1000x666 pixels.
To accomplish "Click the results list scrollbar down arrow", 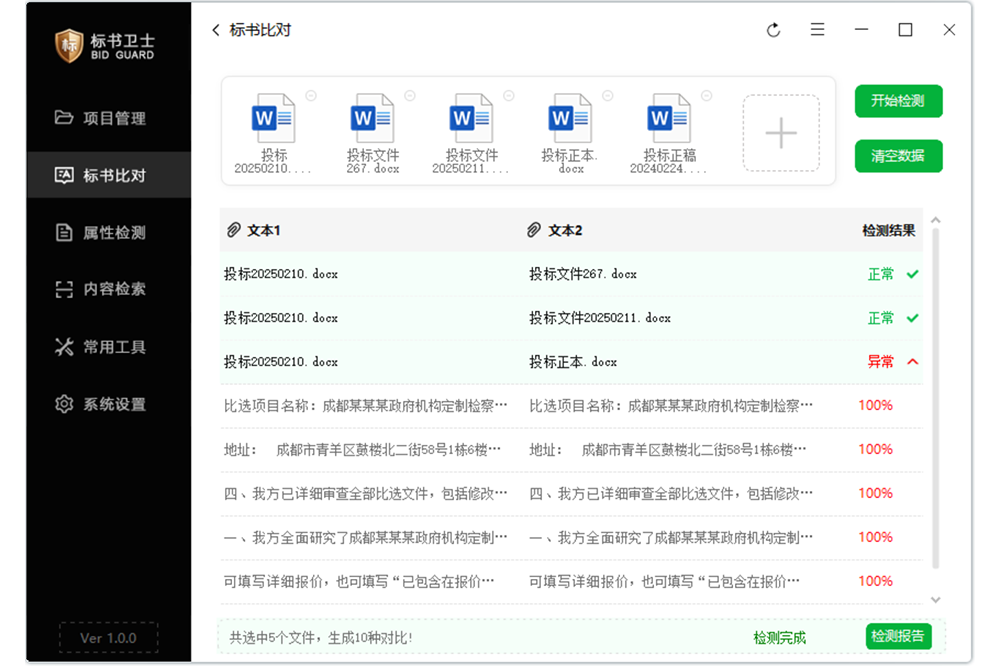I will click(935, 599).
